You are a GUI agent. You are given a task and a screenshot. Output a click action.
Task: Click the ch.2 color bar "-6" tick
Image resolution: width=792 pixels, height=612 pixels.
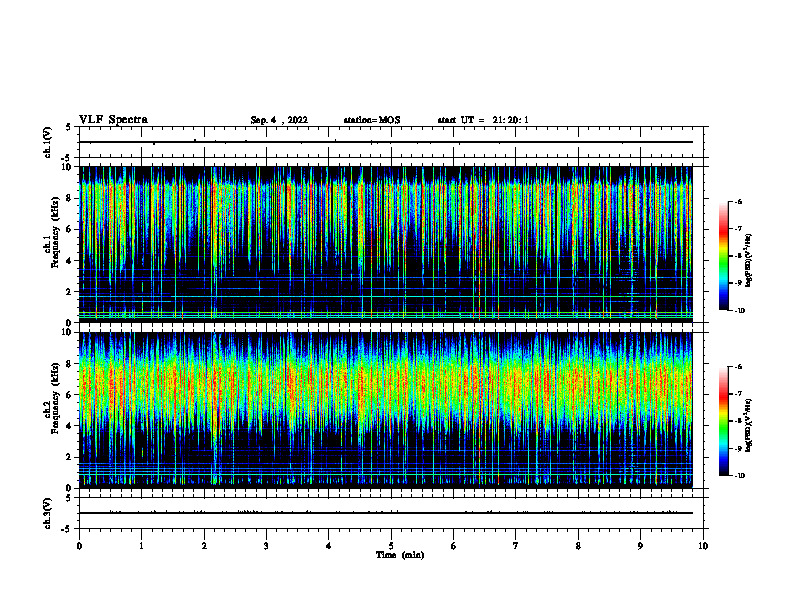click(737, 367)
